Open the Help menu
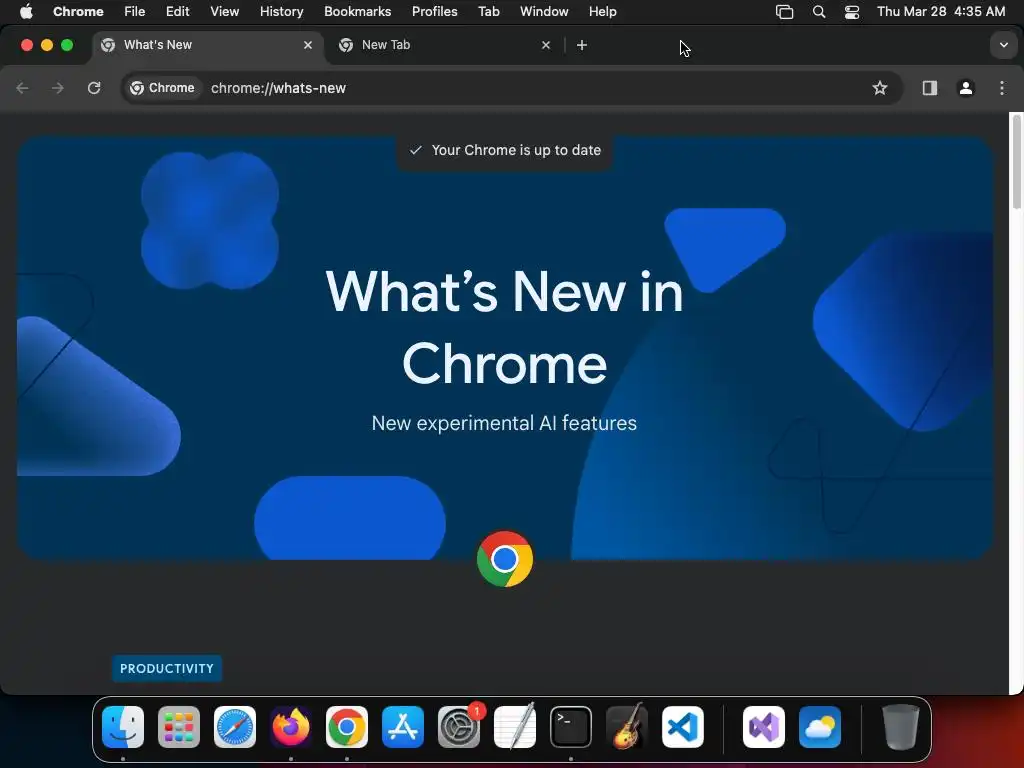The width and height of the screenshot is (1024, 768). click(x=602, y=11)
